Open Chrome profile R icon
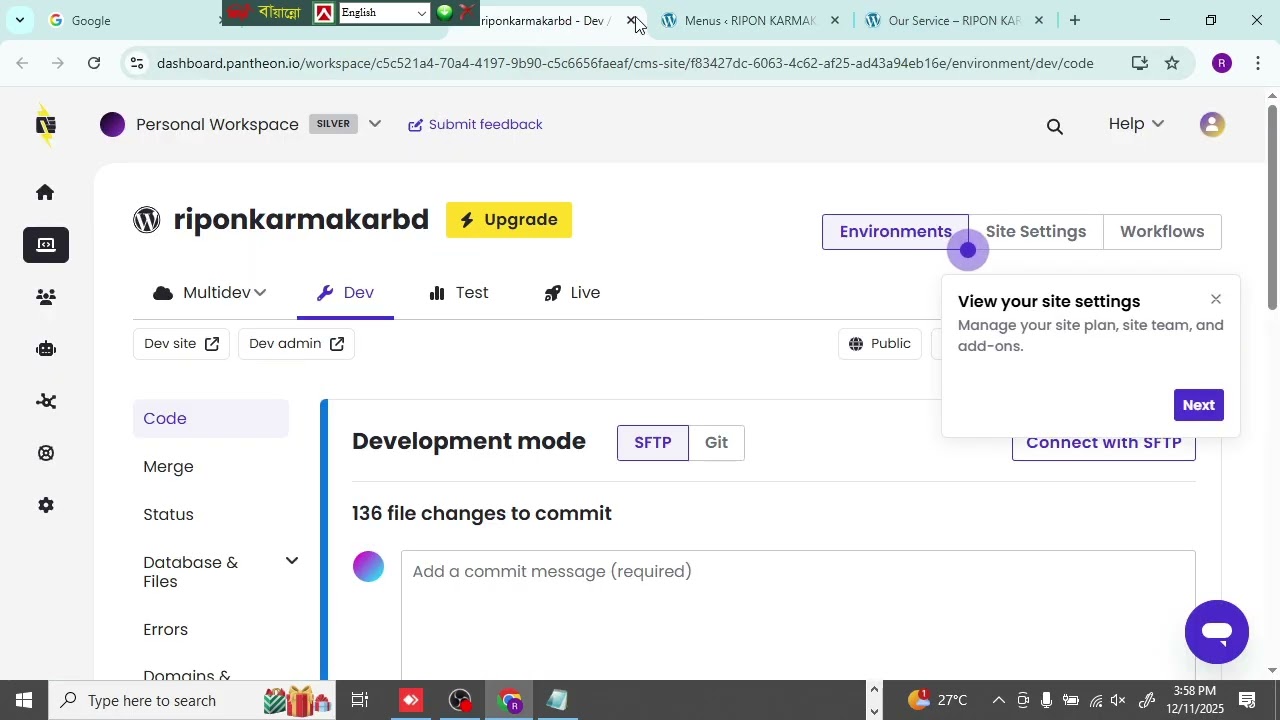1280x720 pixels. click(x=1221, y=63)
